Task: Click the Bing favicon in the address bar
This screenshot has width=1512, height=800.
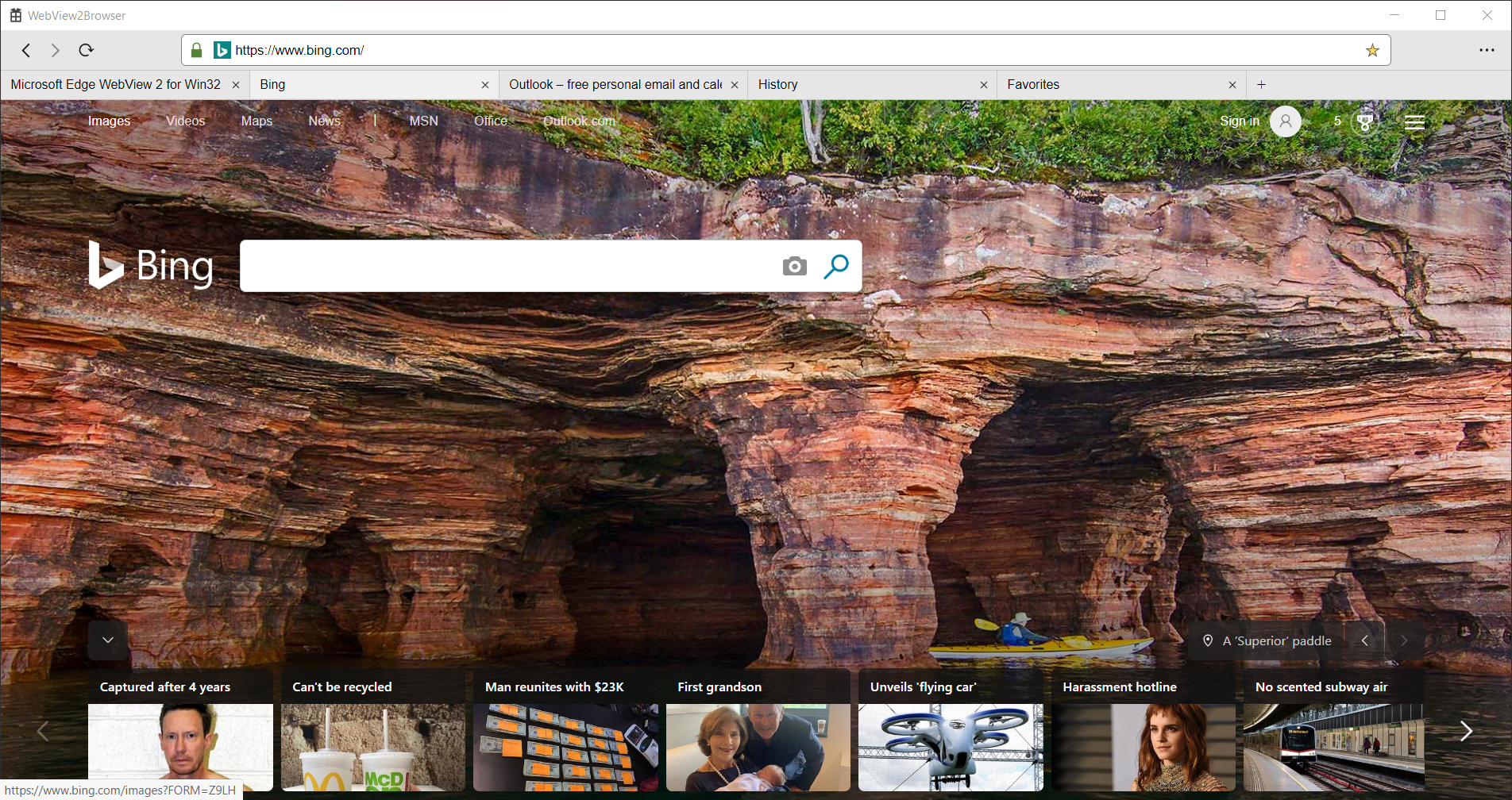Action: pyautogui.click(x=222, y=49)
